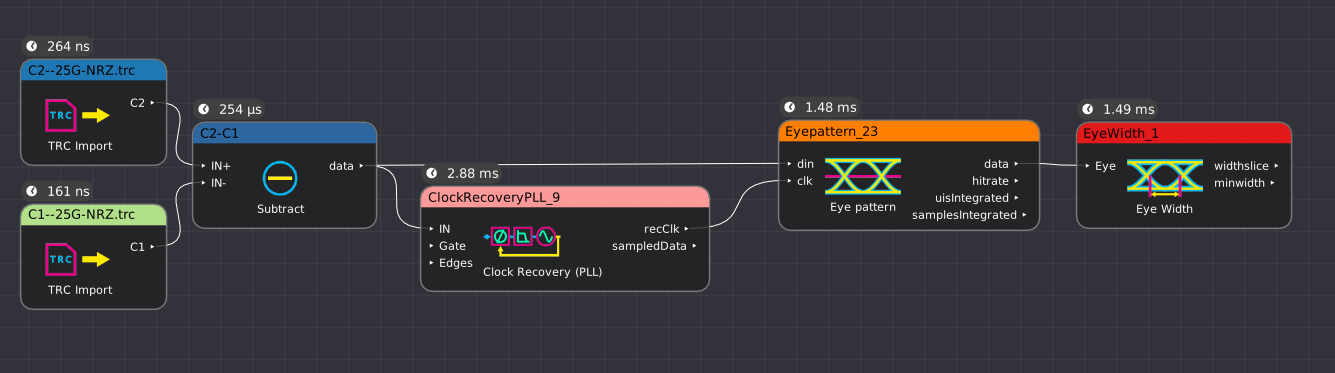
Task: Click the clock icon beside 2.88 ms
Action: pyautogui.click(x=433, y=173)
